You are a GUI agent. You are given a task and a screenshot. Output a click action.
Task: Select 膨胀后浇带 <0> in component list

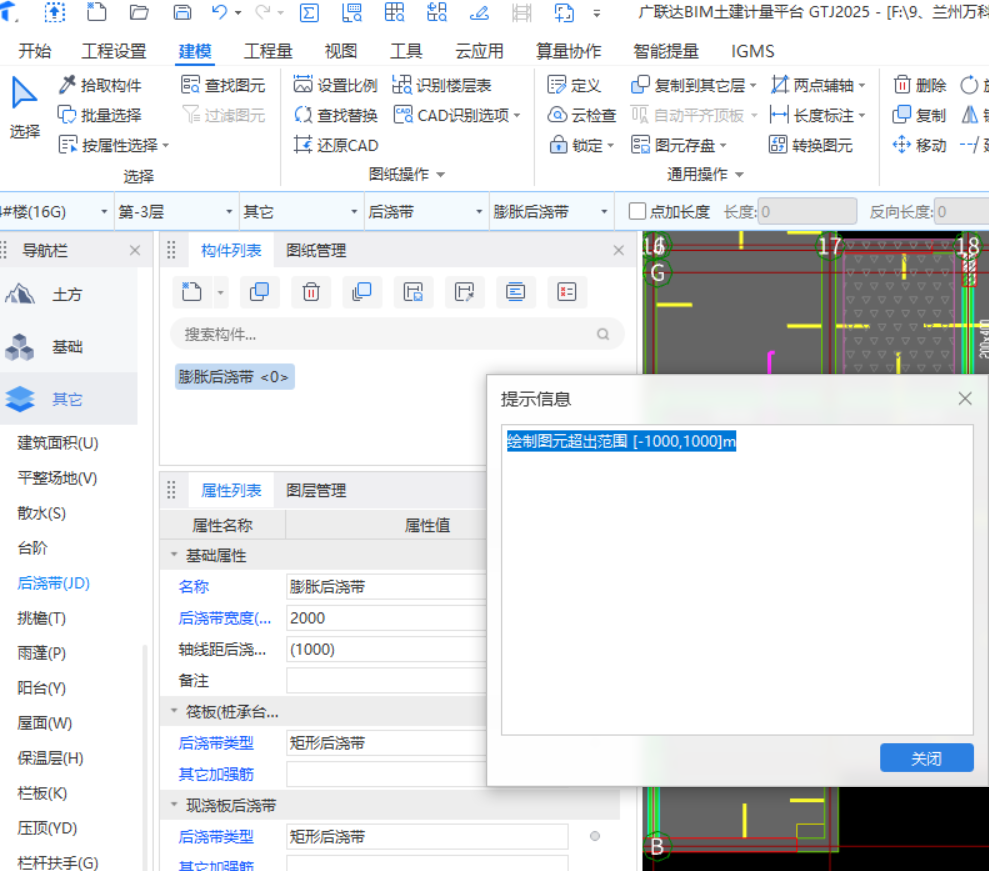pyautogui.click(x=234, y=377)
